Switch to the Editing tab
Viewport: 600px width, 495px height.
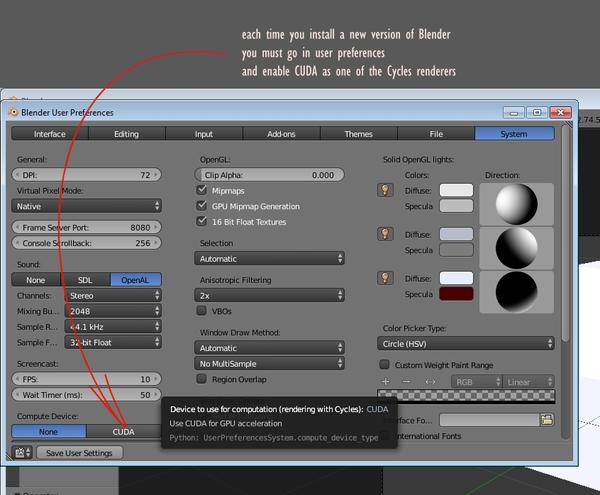point(127,134)
